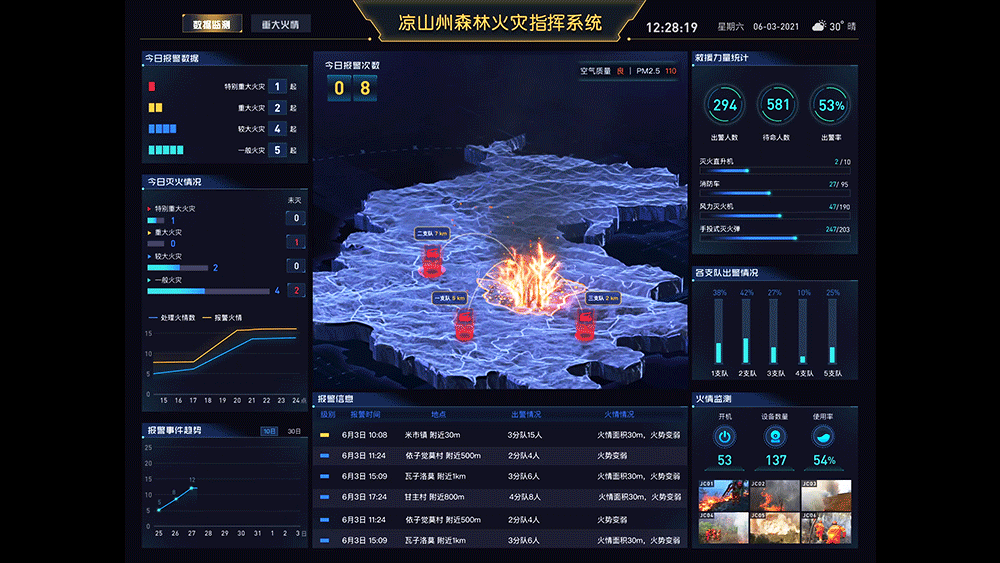Open the JC01 camera feed

pyautogui.click(x=724, y=496)
